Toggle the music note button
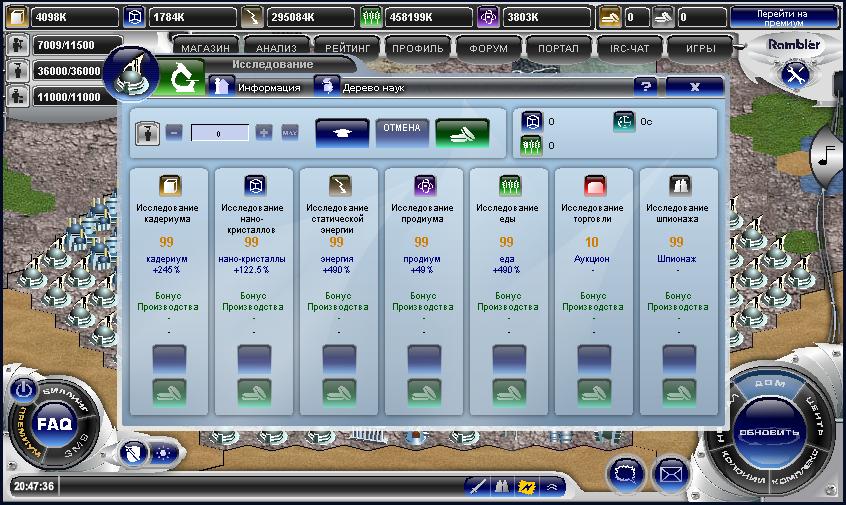This screenshot has height=505, width=846. pos(825,156)
